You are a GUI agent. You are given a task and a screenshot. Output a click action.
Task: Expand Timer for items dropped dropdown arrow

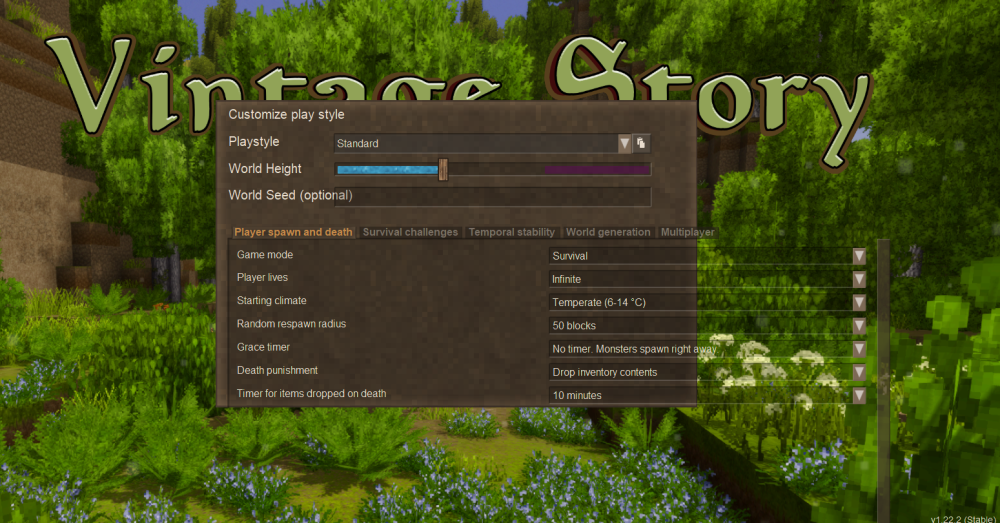point(859,395)
